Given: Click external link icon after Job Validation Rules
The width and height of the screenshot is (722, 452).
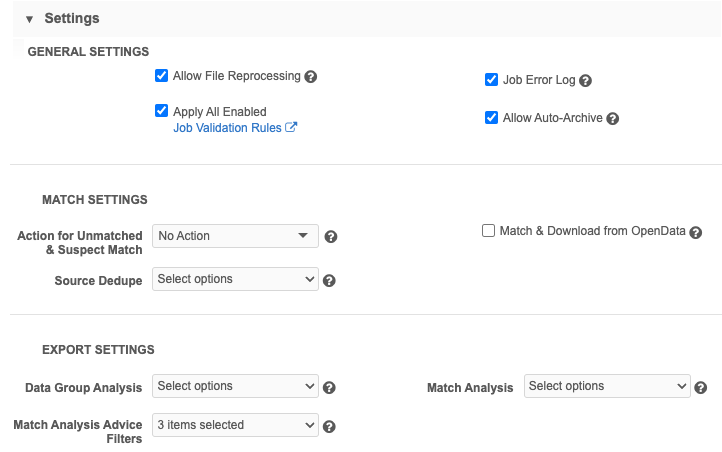Looking at the screenshot, I should (291, 128).
